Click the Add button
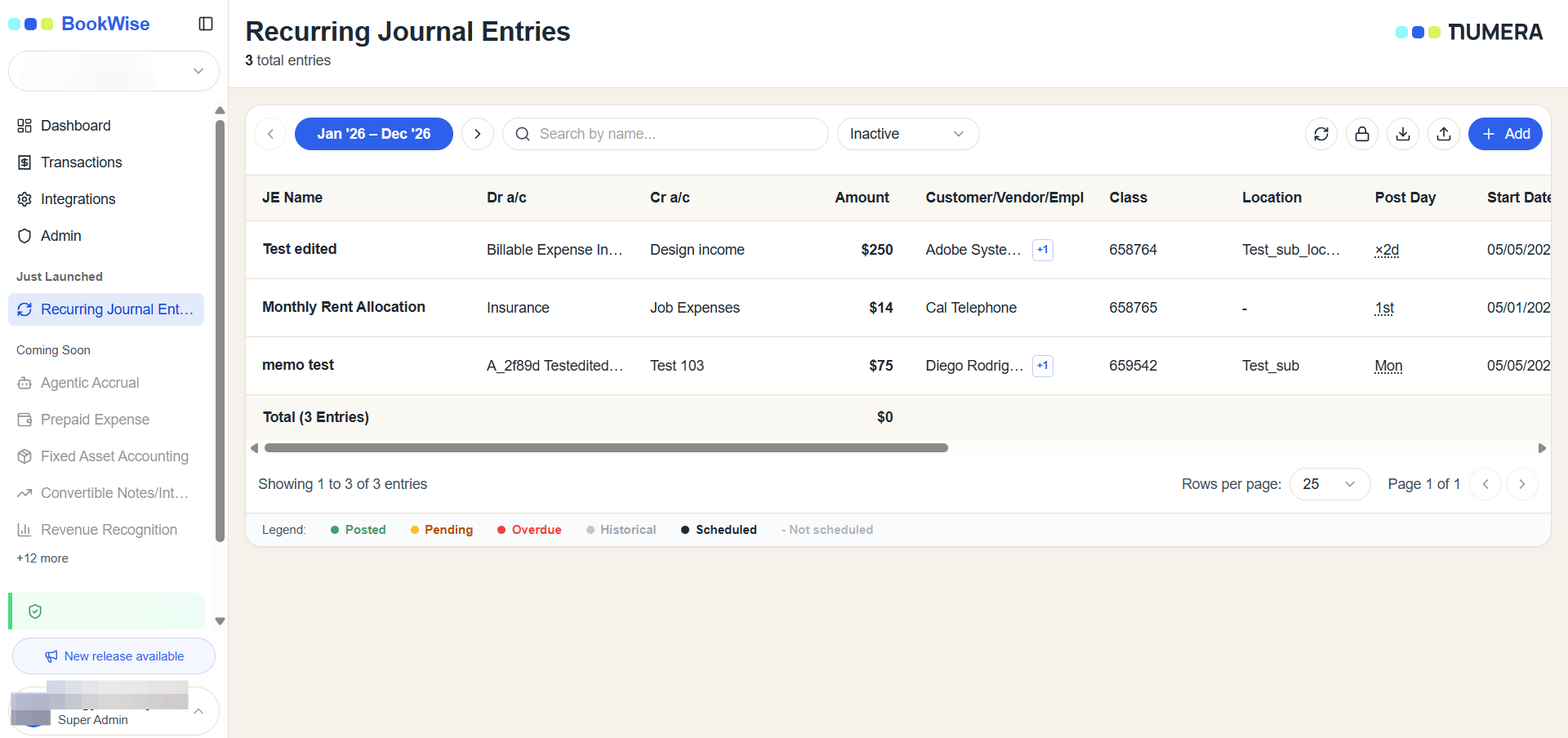The image size is (1568, 738). click(1505, 134)
